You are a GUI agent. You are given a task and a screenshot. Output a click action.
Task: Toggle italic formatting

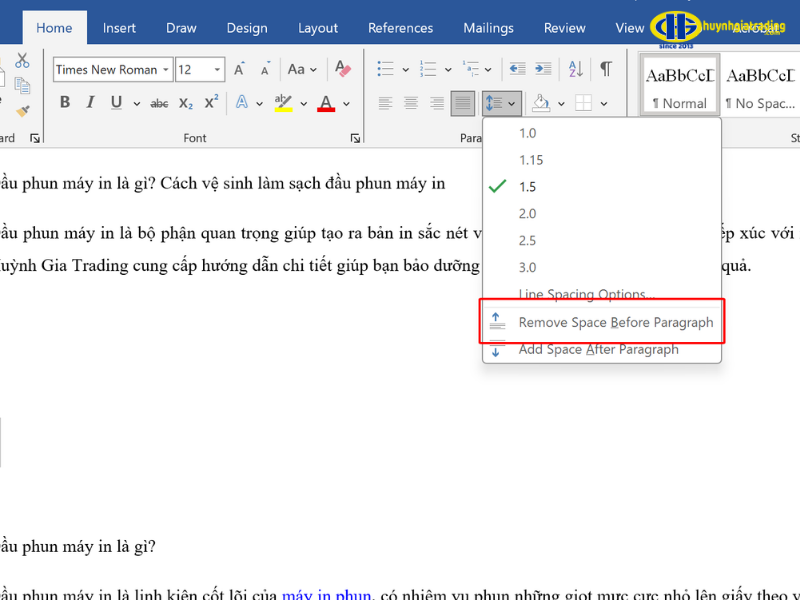click(x=90, y=102)
